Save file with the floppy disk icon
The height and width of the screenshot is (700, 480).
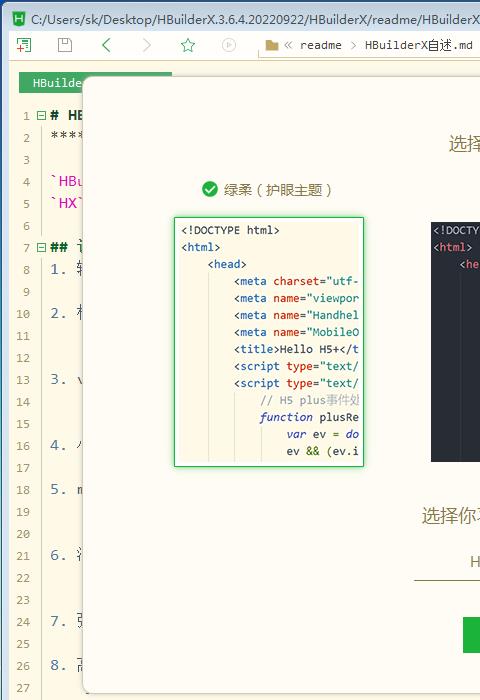point(65,45)
